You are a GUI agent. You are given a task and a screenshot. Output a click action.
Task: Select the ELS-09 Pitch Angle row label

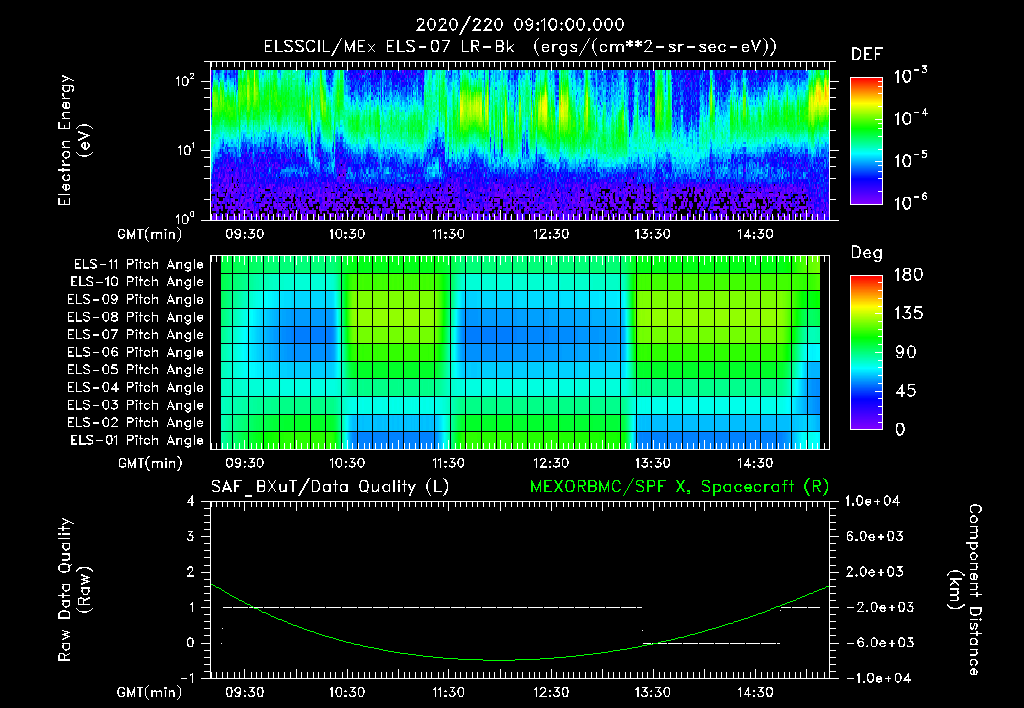pyautogui.click(x=136, y=300)
